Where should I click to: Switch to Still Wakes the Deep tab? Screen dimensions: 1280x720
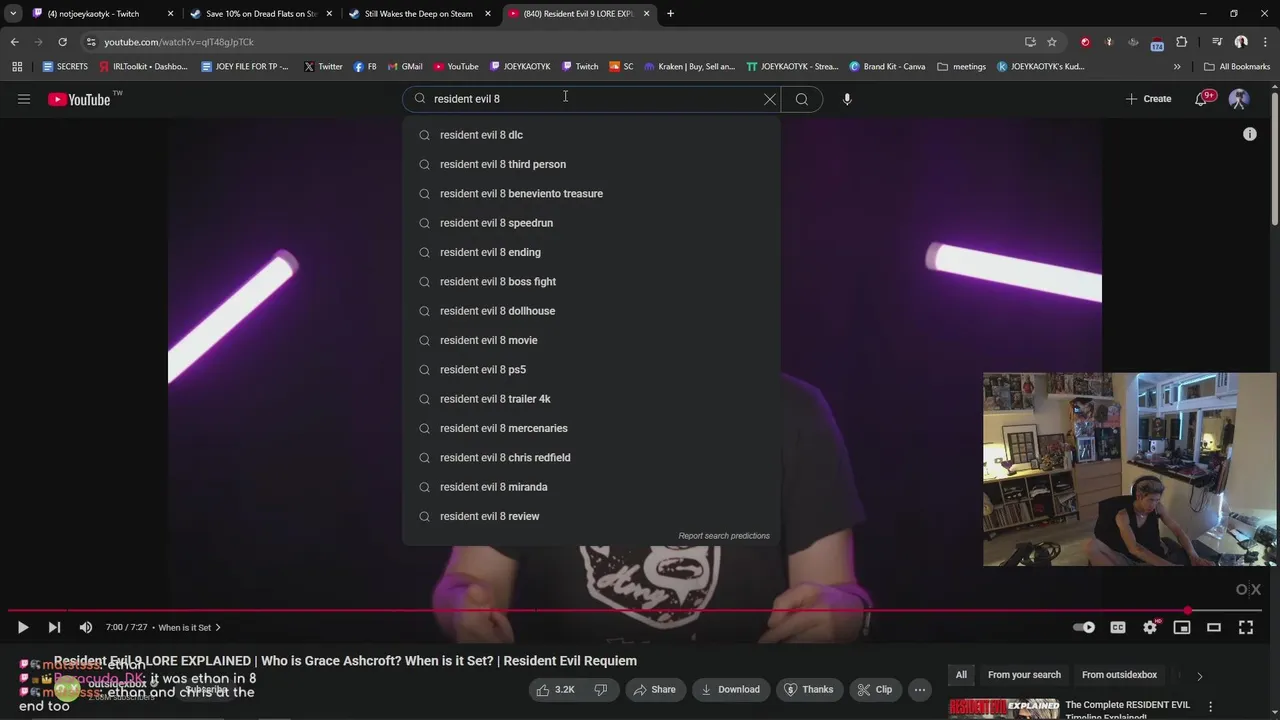pos(419,14)
